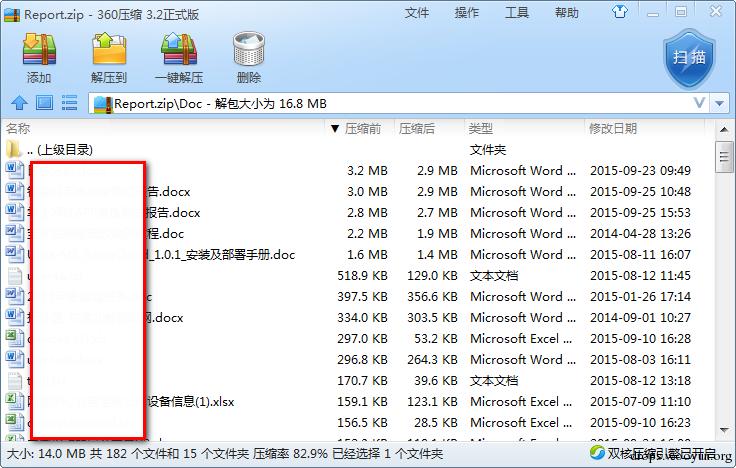Open the 文件 menu
Image resolution: width=736 pixels, height=468 pixels.
pyautogui.click(x=417, y=12)
